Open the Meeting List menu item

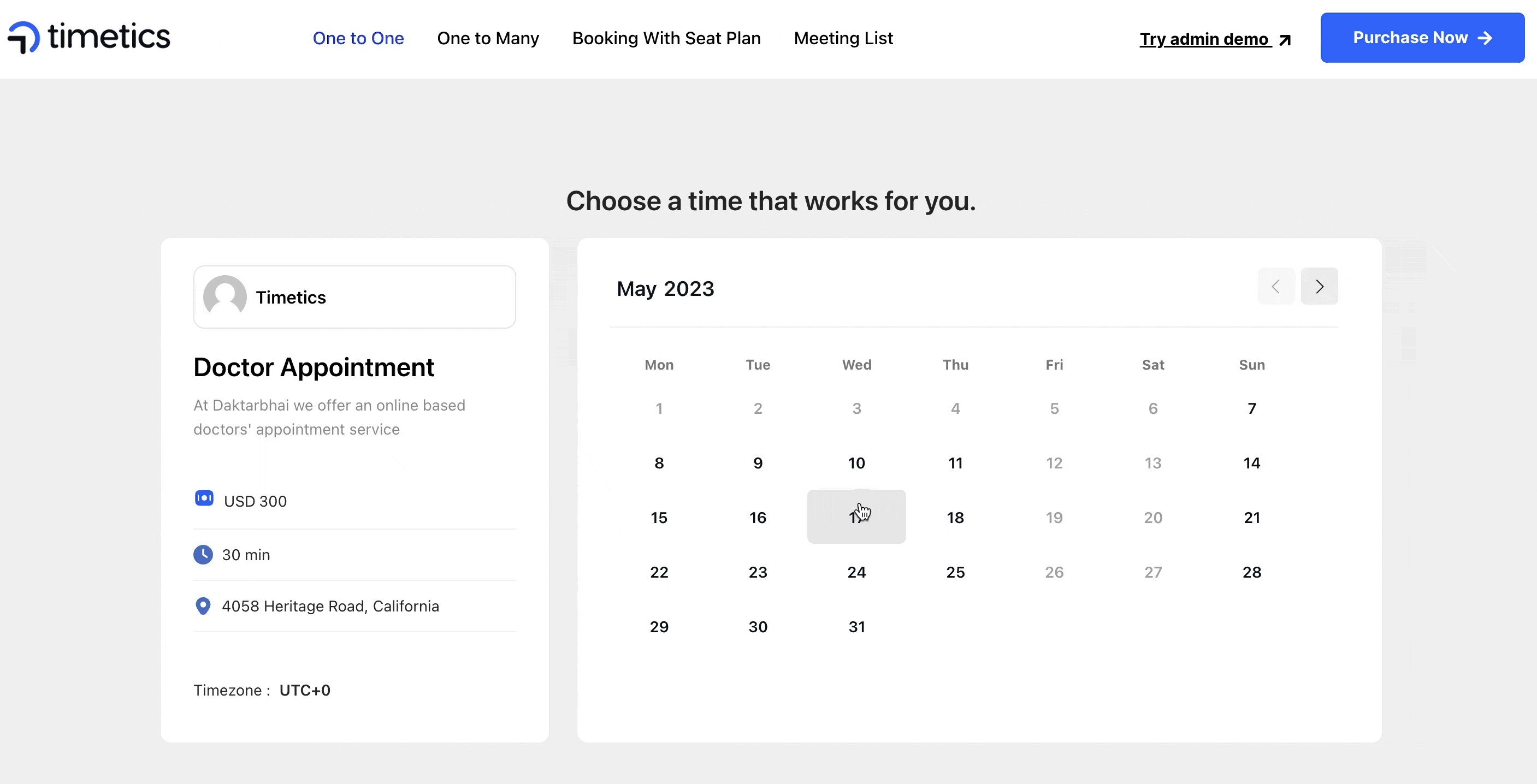(x=843, y=38)
